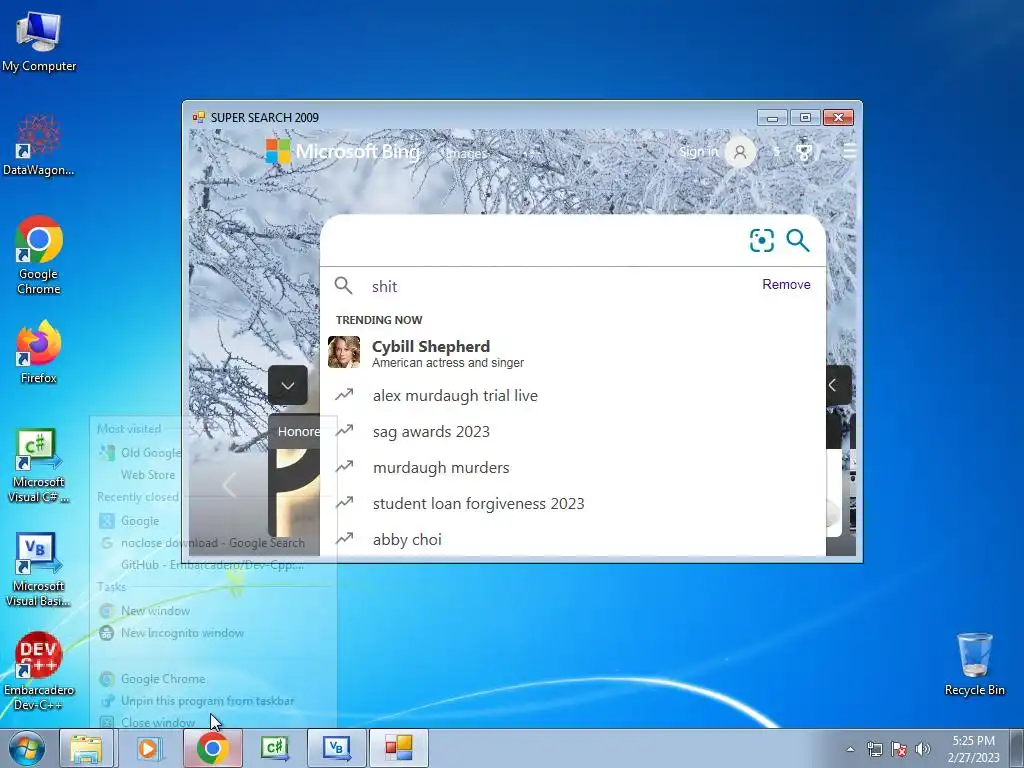Select "abby choi" suggestion
1024x768 pixels.
(x=573, y=539)
